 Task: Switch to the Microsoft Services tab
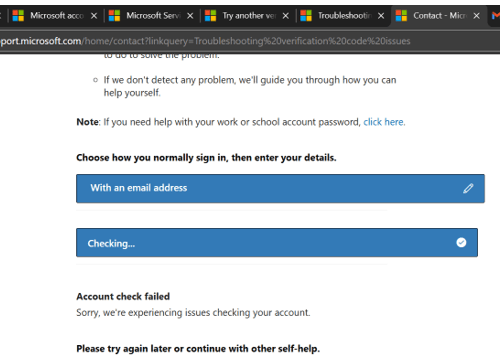click(x=151, y=16)
